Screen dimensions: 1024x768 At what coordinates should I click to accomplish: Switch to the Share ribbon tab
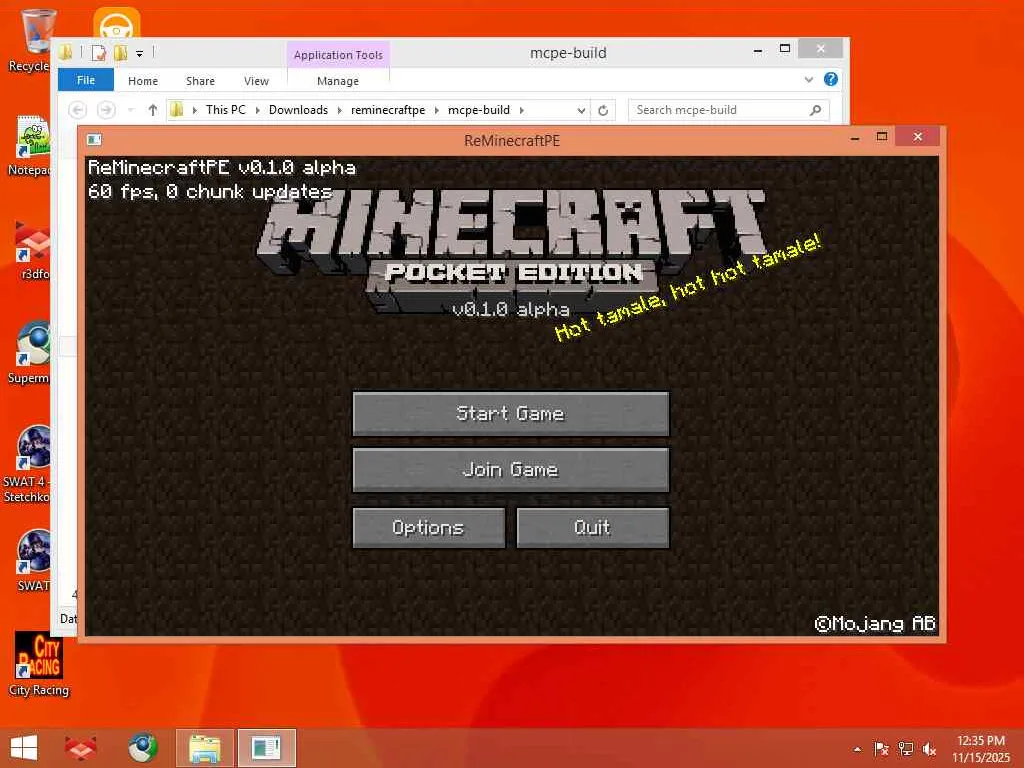pyautogui.click(x=200, y=81)
